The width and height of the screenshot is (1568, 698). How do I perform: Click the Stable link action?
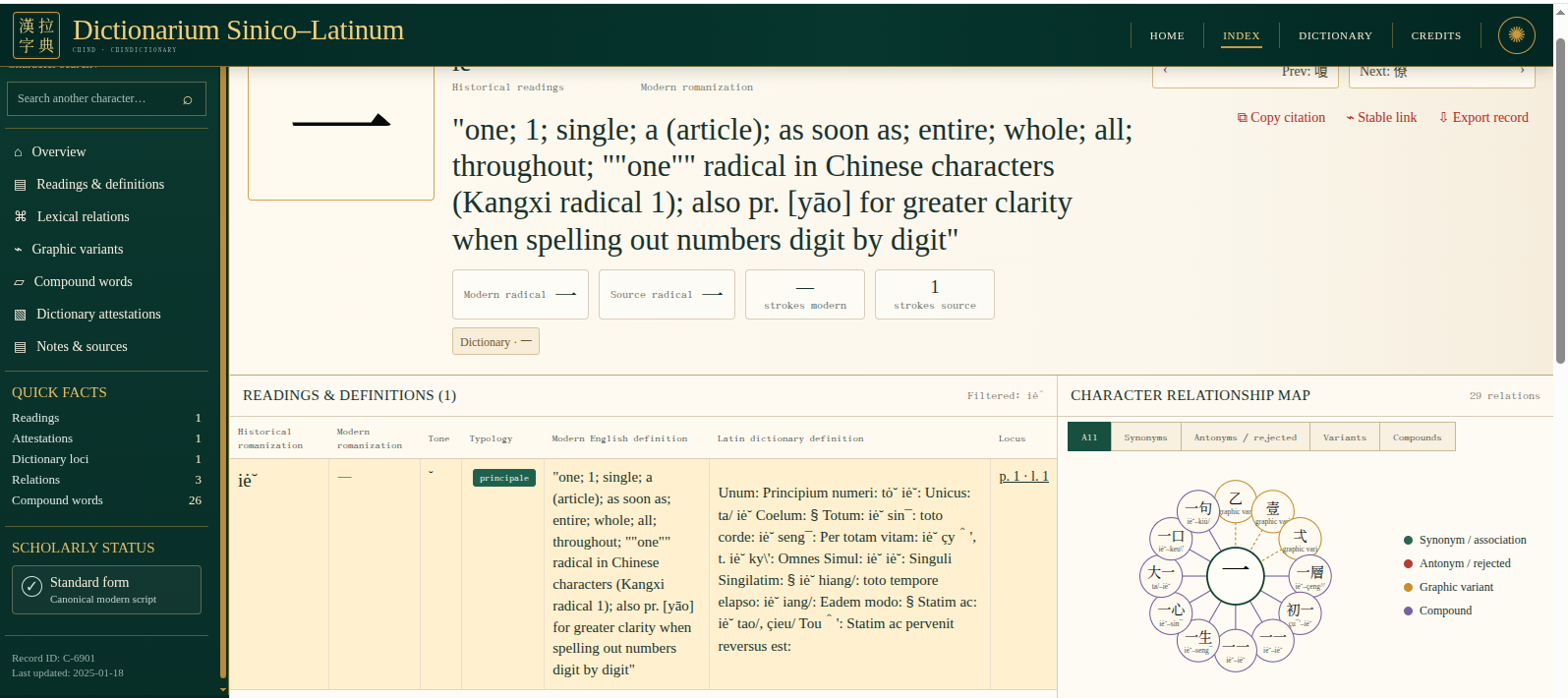1381,117
